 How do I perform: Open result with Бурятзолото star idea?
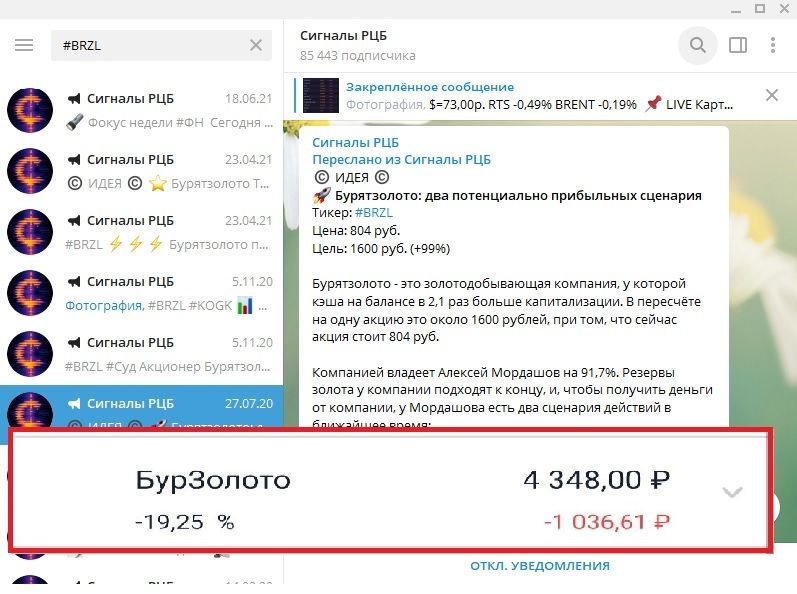pyautogui.click(x=141, y=171)
